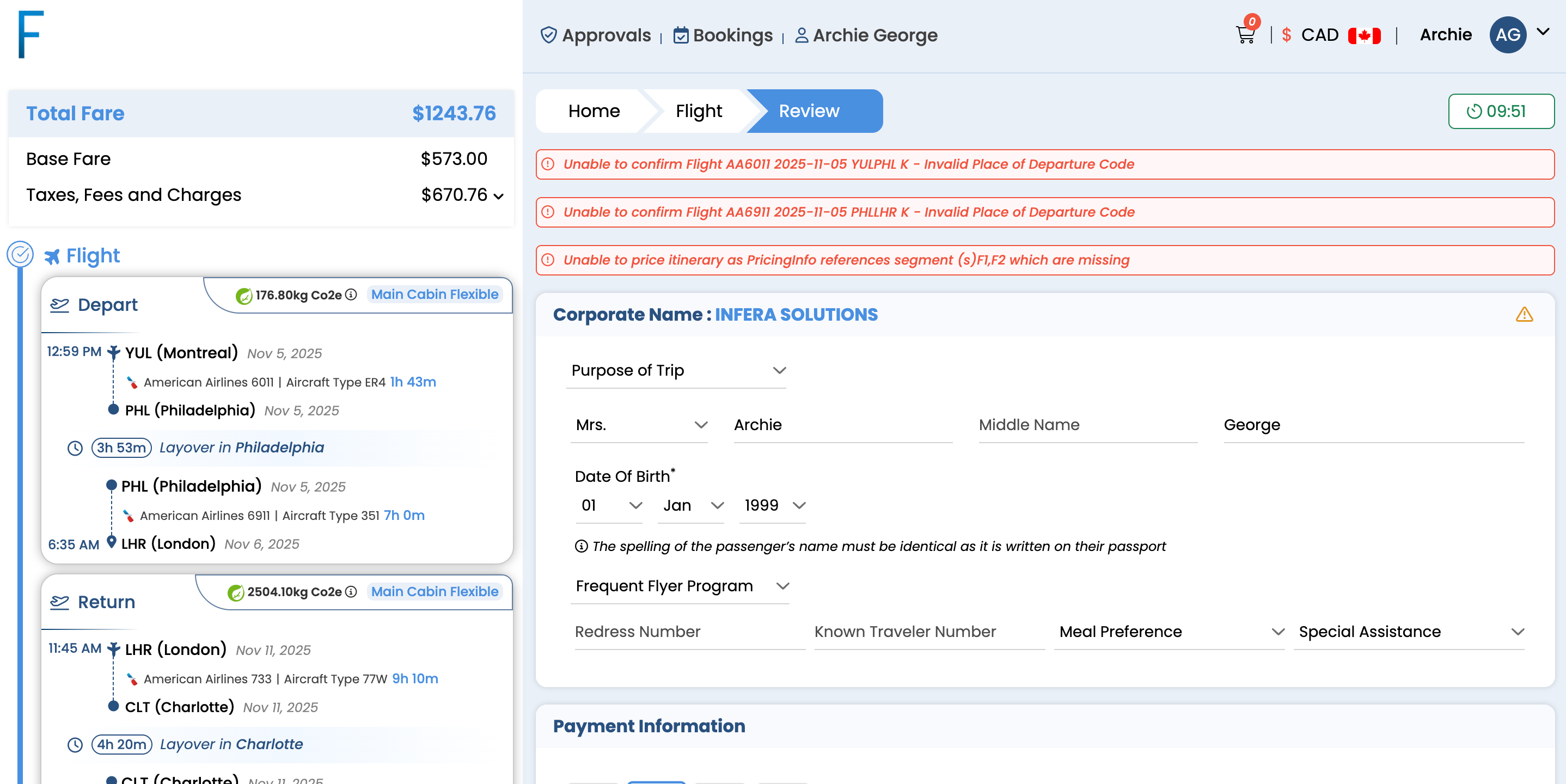Open the Purpose of Trip dropdown
The height and width of the screenshot is (784, 1566).
point(676,371)
